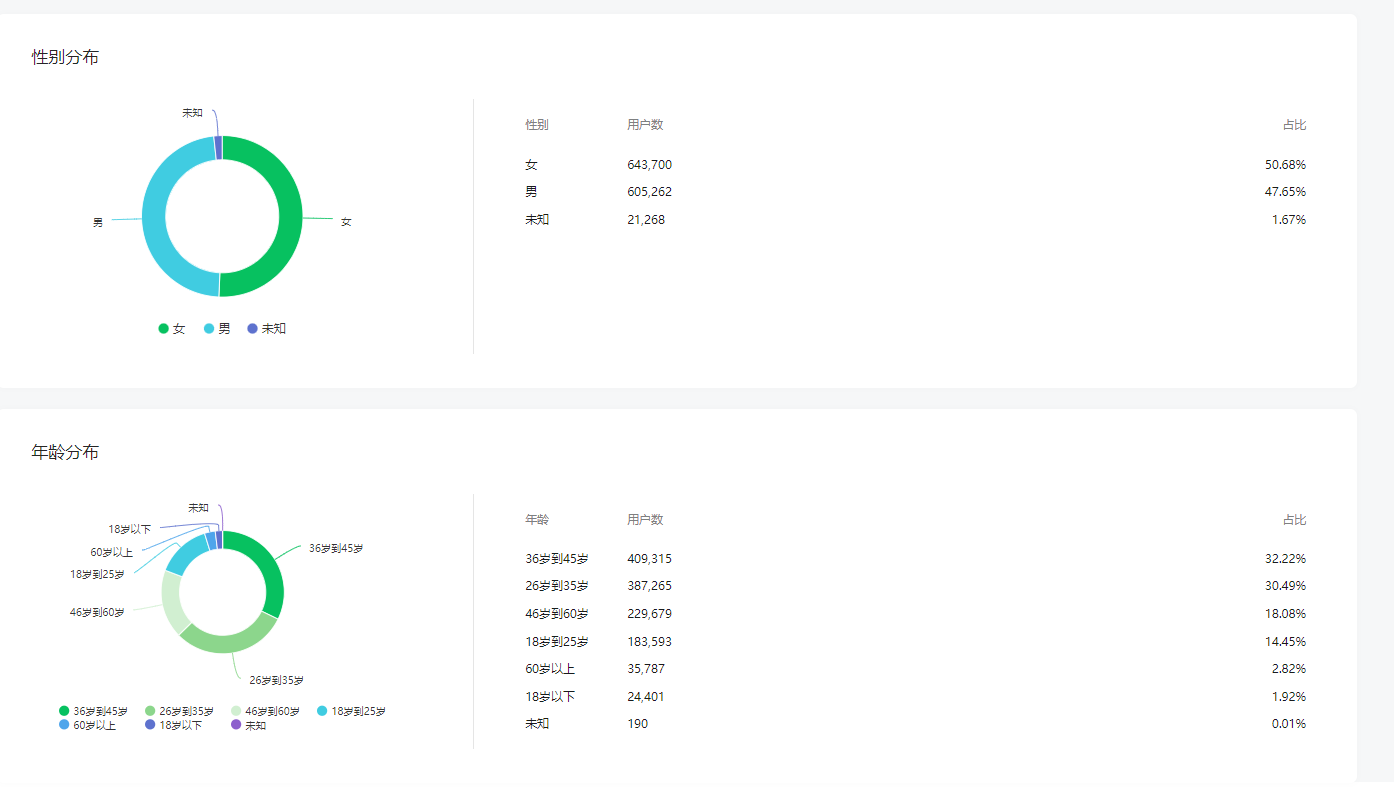Viewport: 1394px width, 789px height.
Task: Hide 未知 series via age chart legend
Action: click(x=248, y=725)
